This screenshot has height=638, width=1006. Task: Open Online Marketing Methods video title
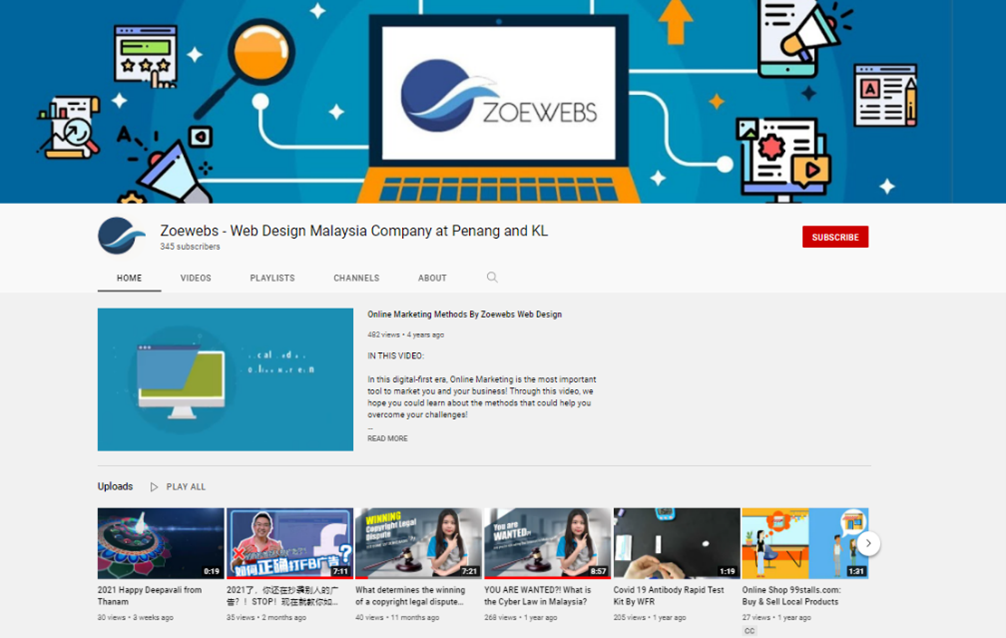pos(465,315)
